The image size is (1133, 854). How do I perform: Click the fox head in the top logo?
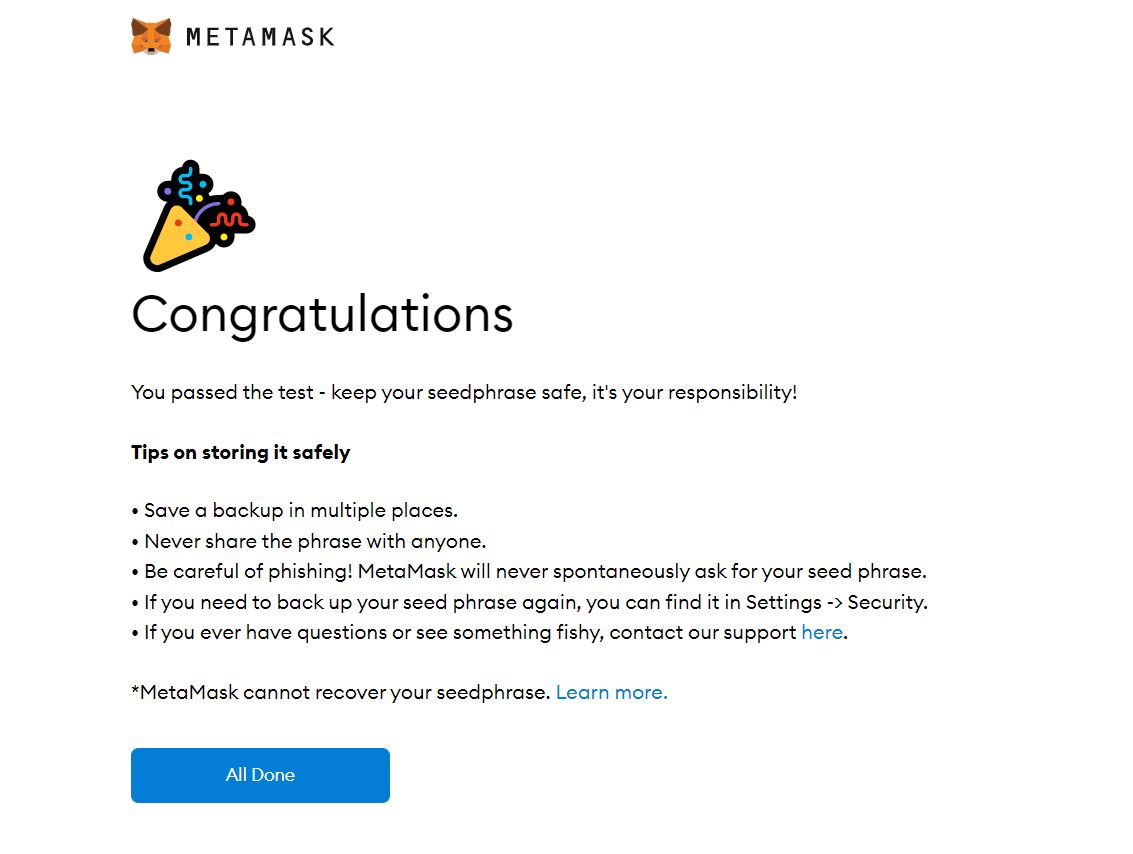click(x=150, y=35)
